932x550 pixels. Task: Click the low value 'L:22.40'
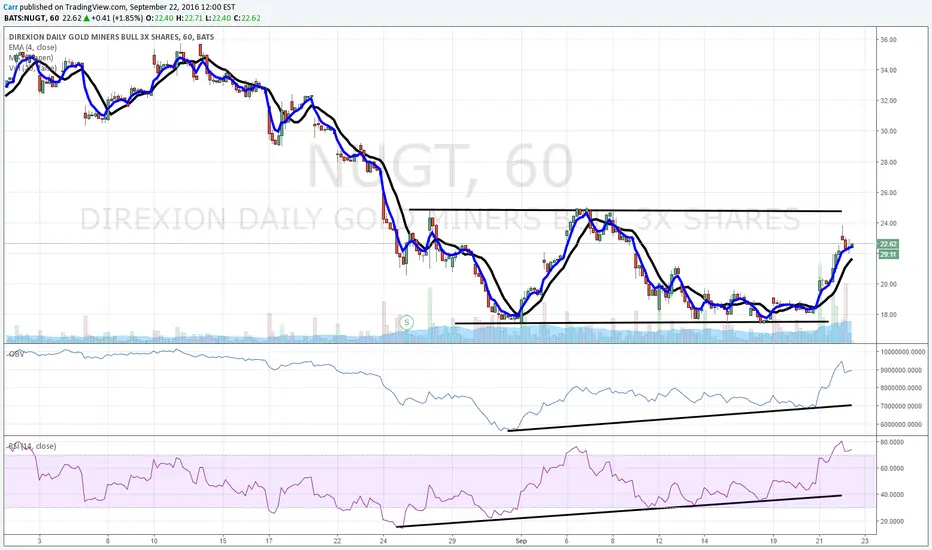[x=218, y=18]
